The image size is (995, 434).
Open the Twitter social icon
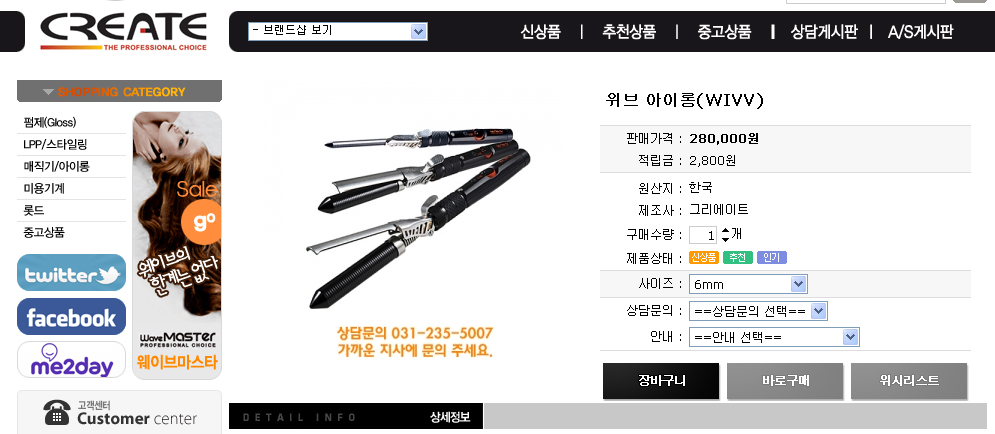point(71,273)
